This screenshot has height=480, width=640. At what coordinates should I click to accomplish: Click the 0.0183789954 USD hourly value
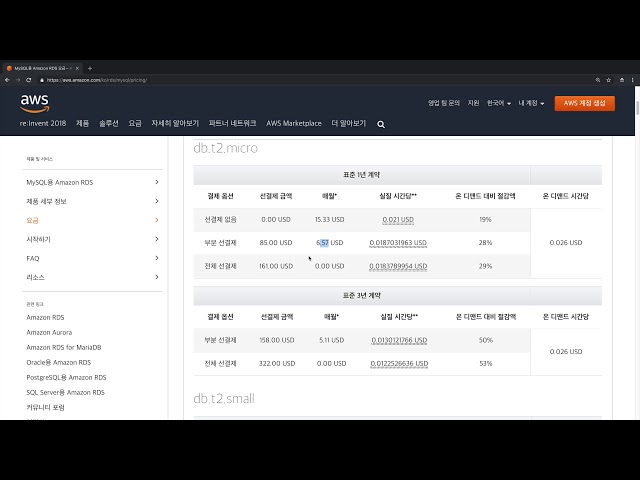[398, 266]
